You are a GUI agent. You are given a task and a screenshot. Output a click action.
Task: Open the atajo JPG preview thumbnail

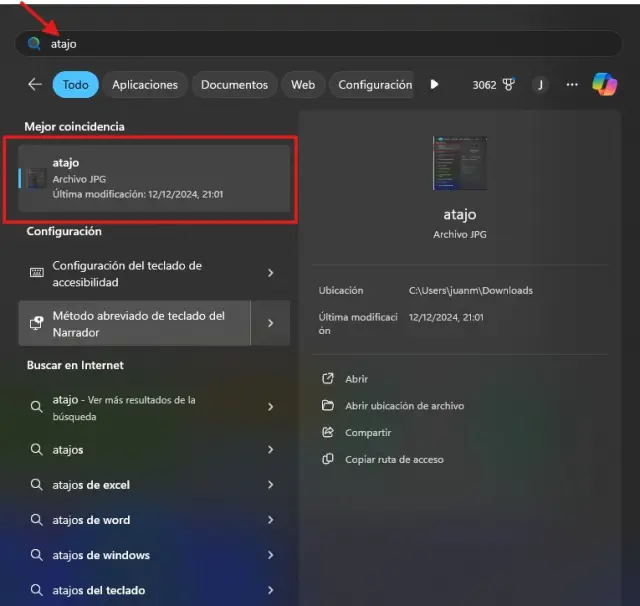tap(460, 165)
